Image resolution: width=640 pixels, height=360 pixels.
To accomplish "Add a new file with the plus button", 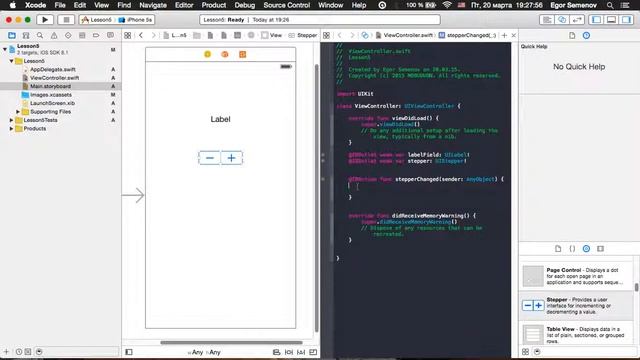I will (x=6, y=351).
